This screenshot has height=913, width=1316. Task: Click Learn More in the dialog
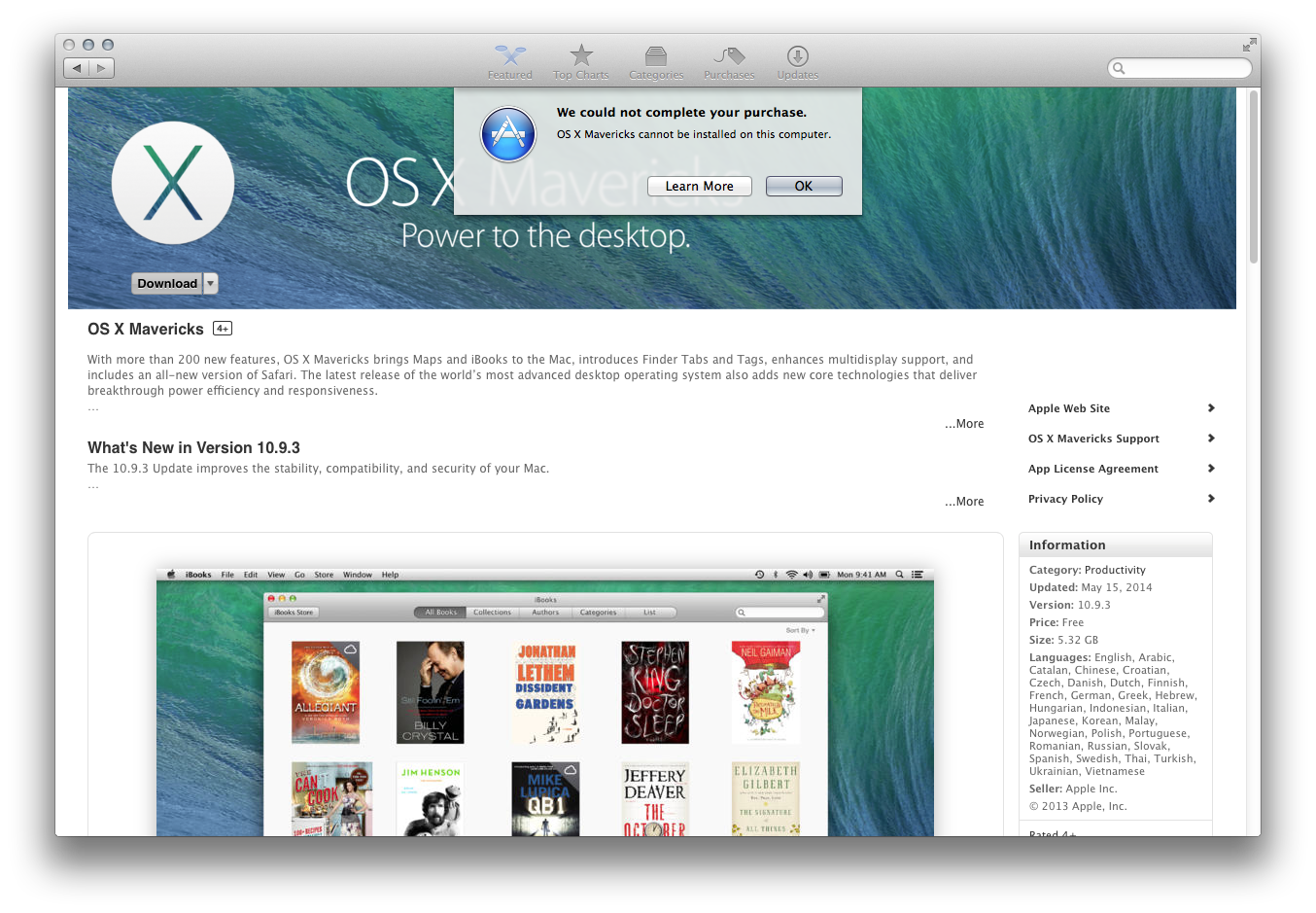point(699,187)
